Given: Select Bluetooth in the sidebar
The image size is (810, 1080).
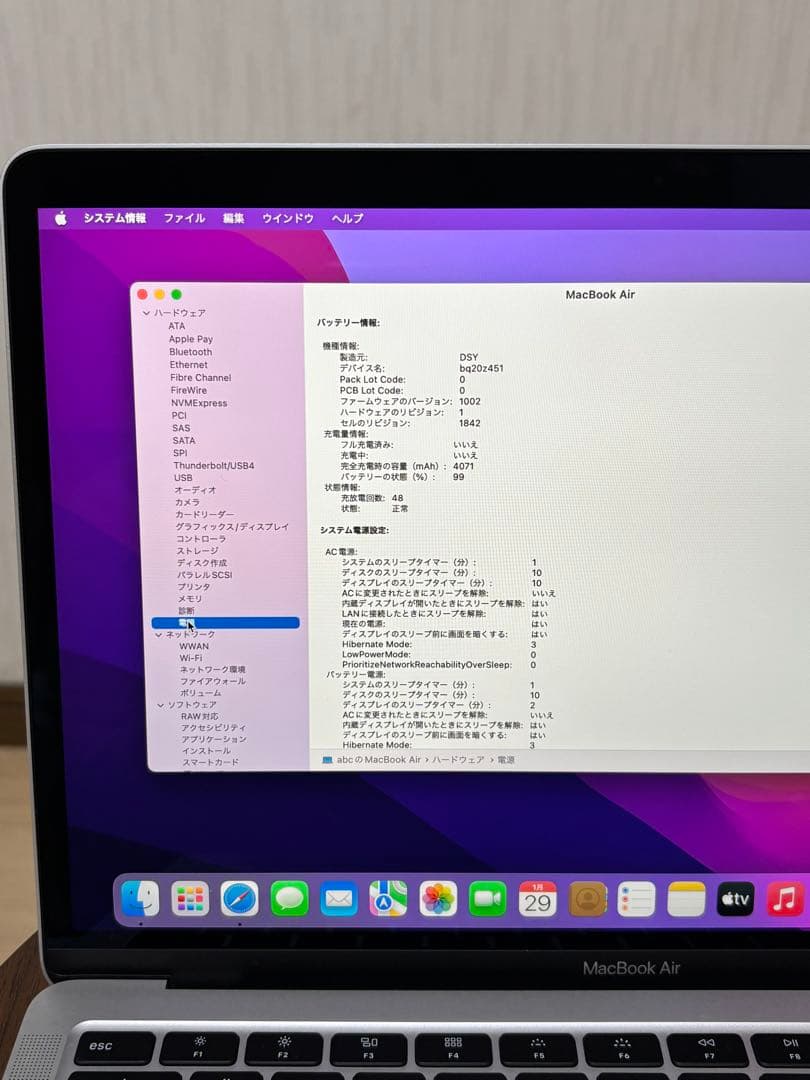Looking at the screenshot, I should click(190, 351).
